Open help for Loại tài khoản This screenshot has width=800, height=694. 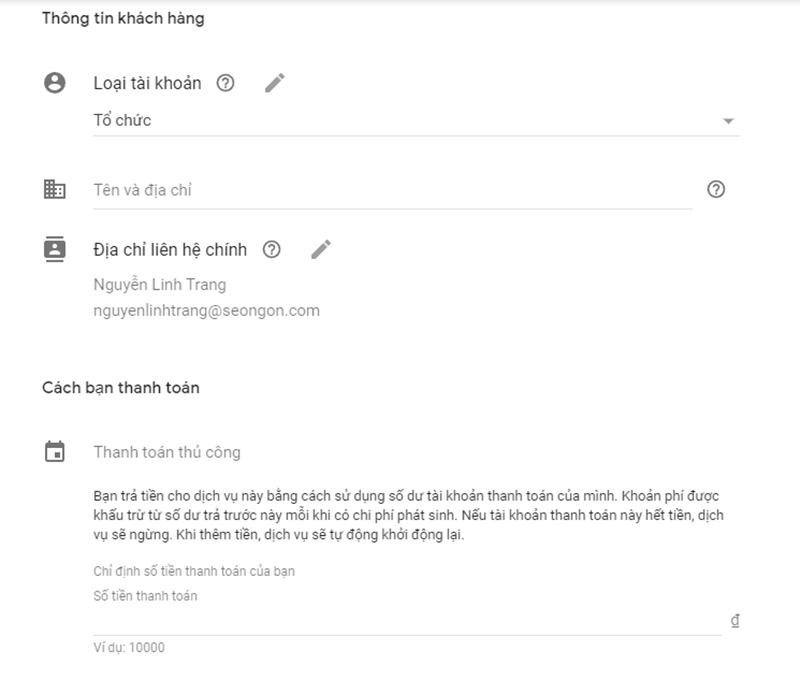[226, 83]
